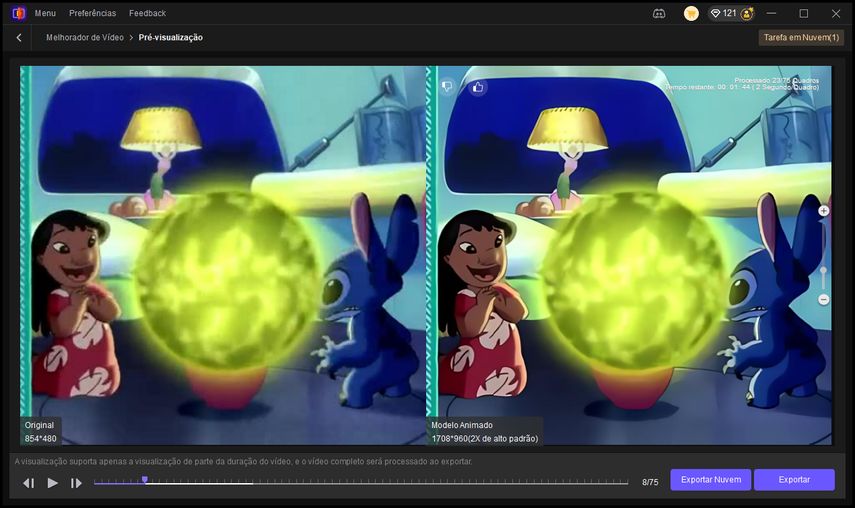Maximize the application window

(804, 13)
